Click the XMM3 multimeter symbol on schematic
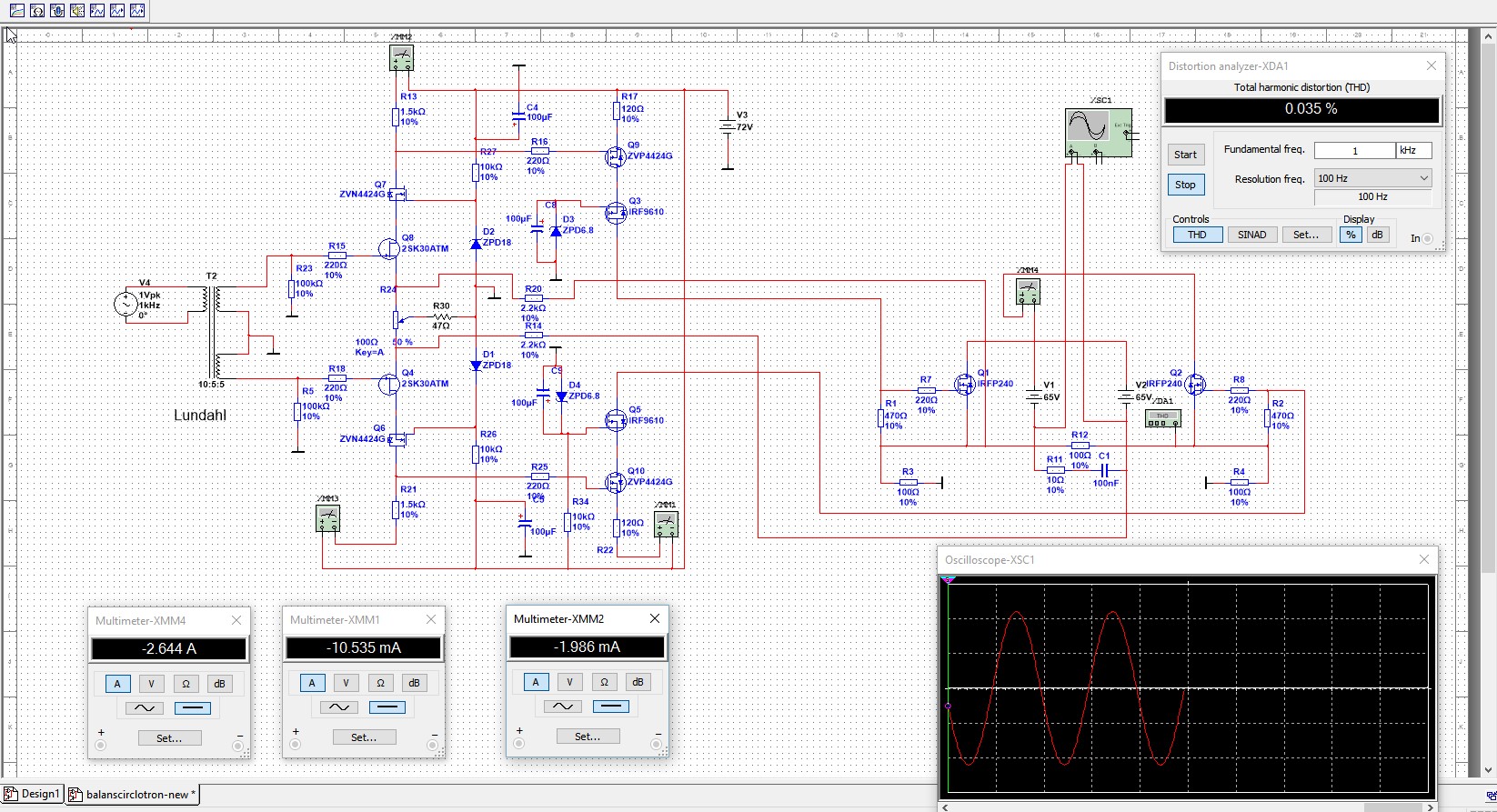Screen dimensions: 1497x812 [x=327, y=518]
